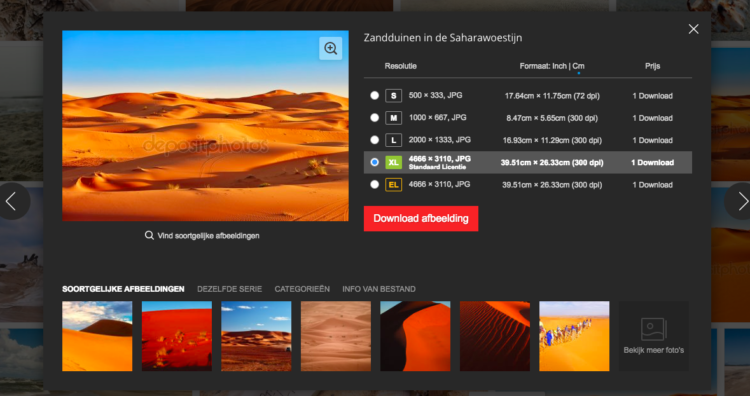Click the L size badge icon

click(393, 140)
